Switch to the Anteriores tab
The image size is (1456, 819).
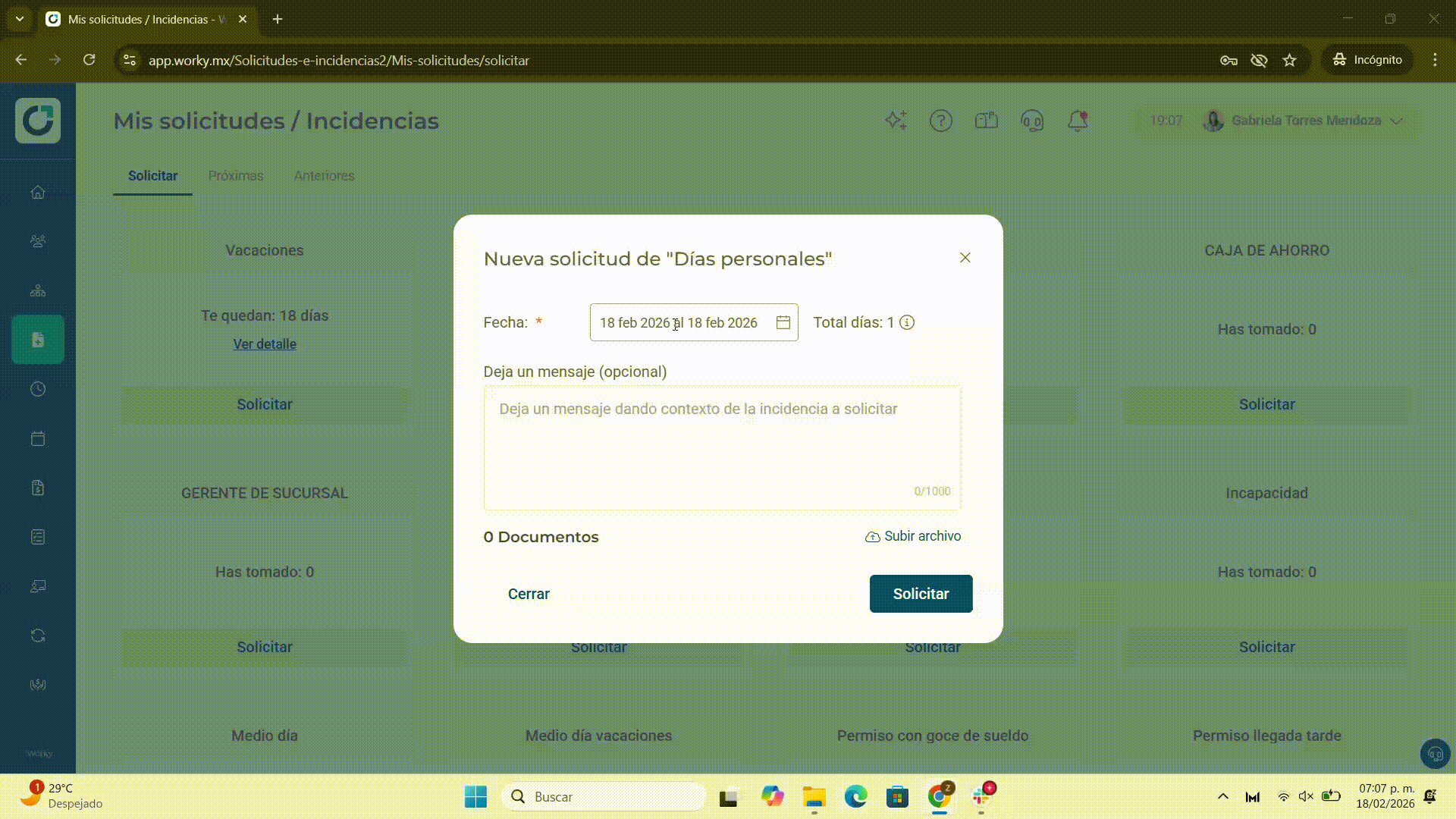coord(324,176)
